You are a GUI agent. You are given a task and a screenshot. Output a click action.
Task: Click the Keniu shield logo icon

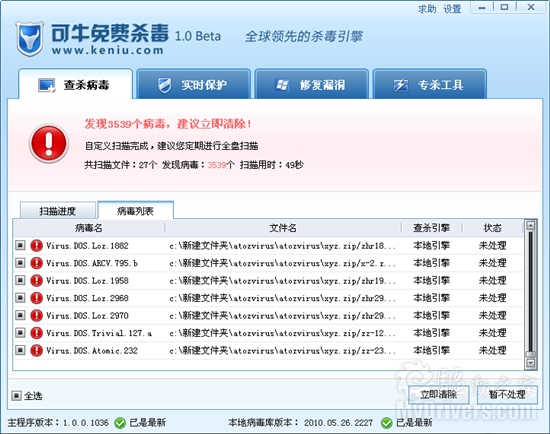pos(29,39)
